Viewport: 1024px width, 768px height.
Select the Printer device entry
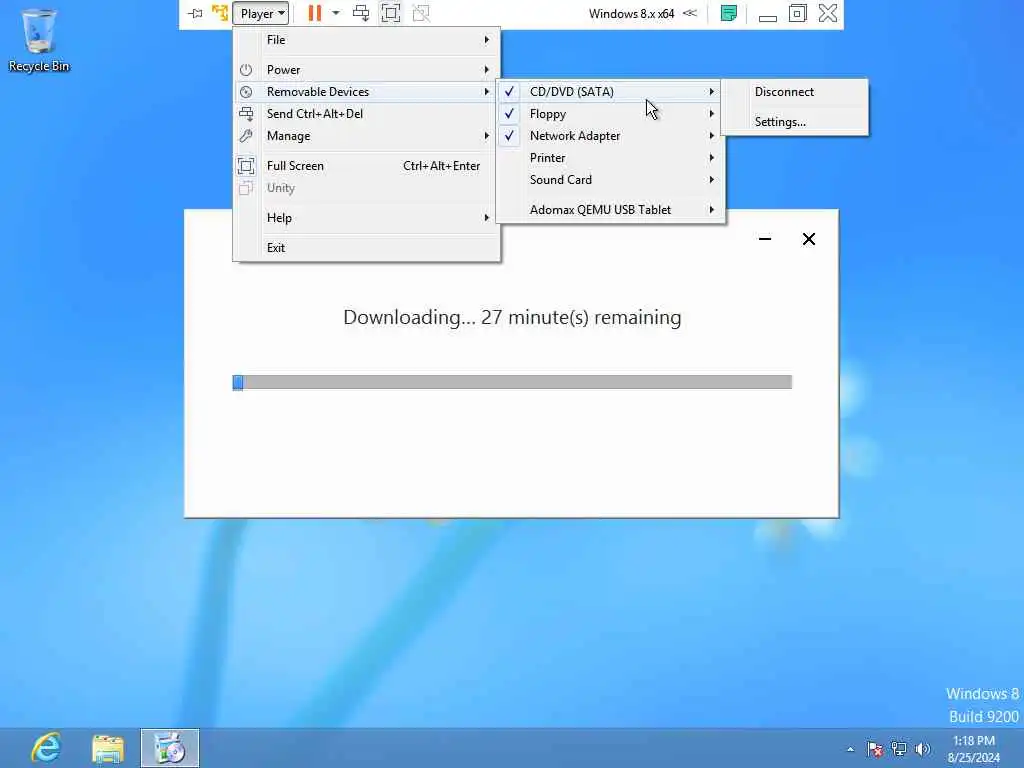pos(611,158)
